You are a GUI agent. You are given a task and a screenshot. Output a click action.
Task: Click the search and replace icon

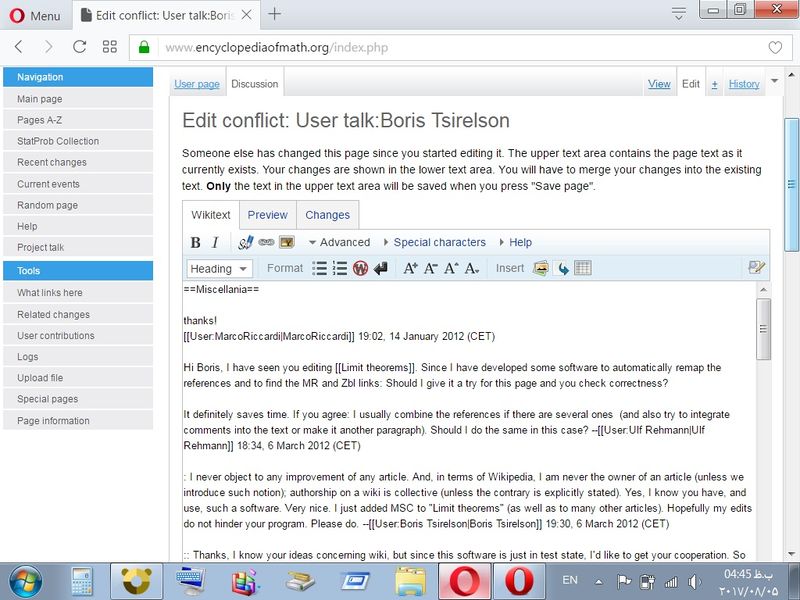[756, 267]
